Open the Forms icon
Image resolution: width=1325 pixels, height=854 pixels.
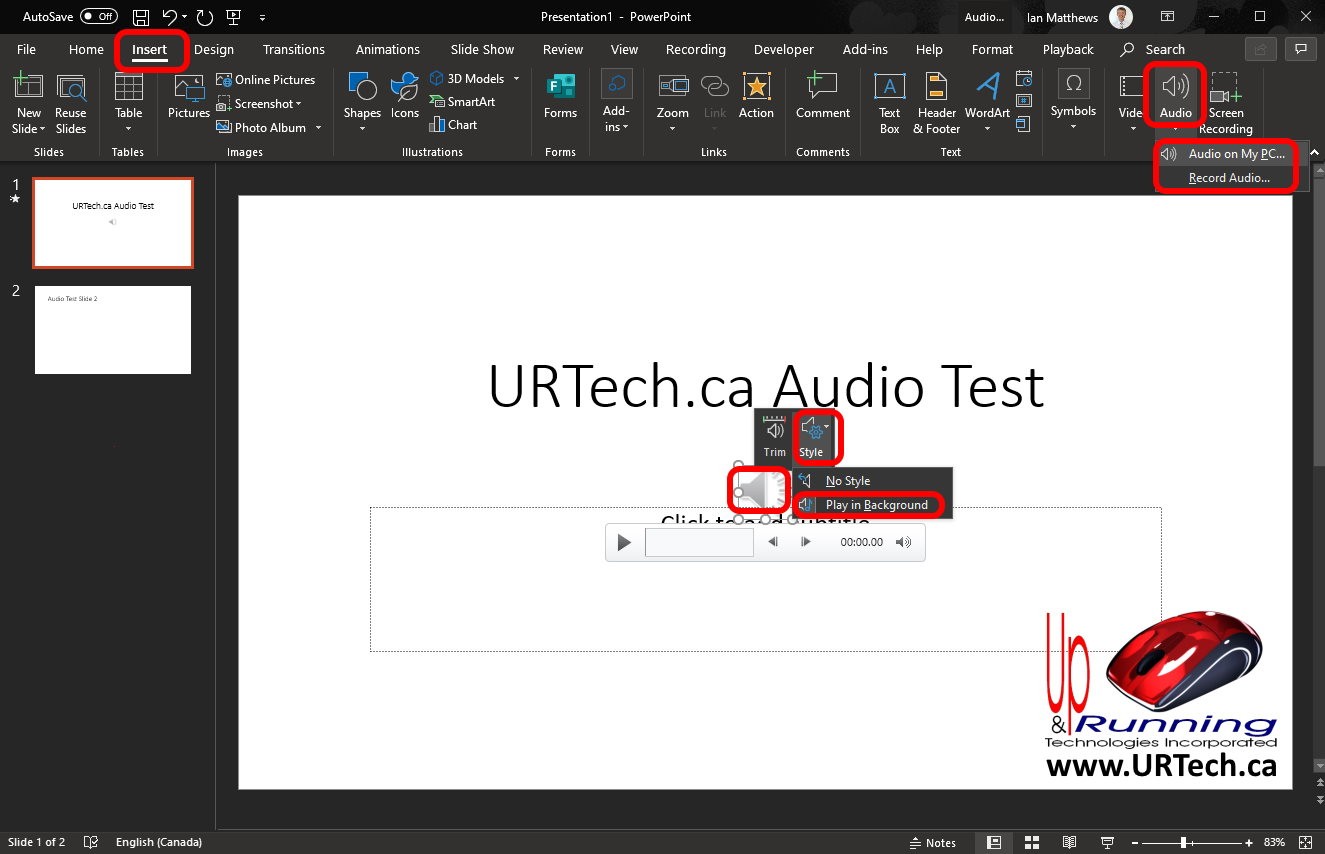pos(560,98)
